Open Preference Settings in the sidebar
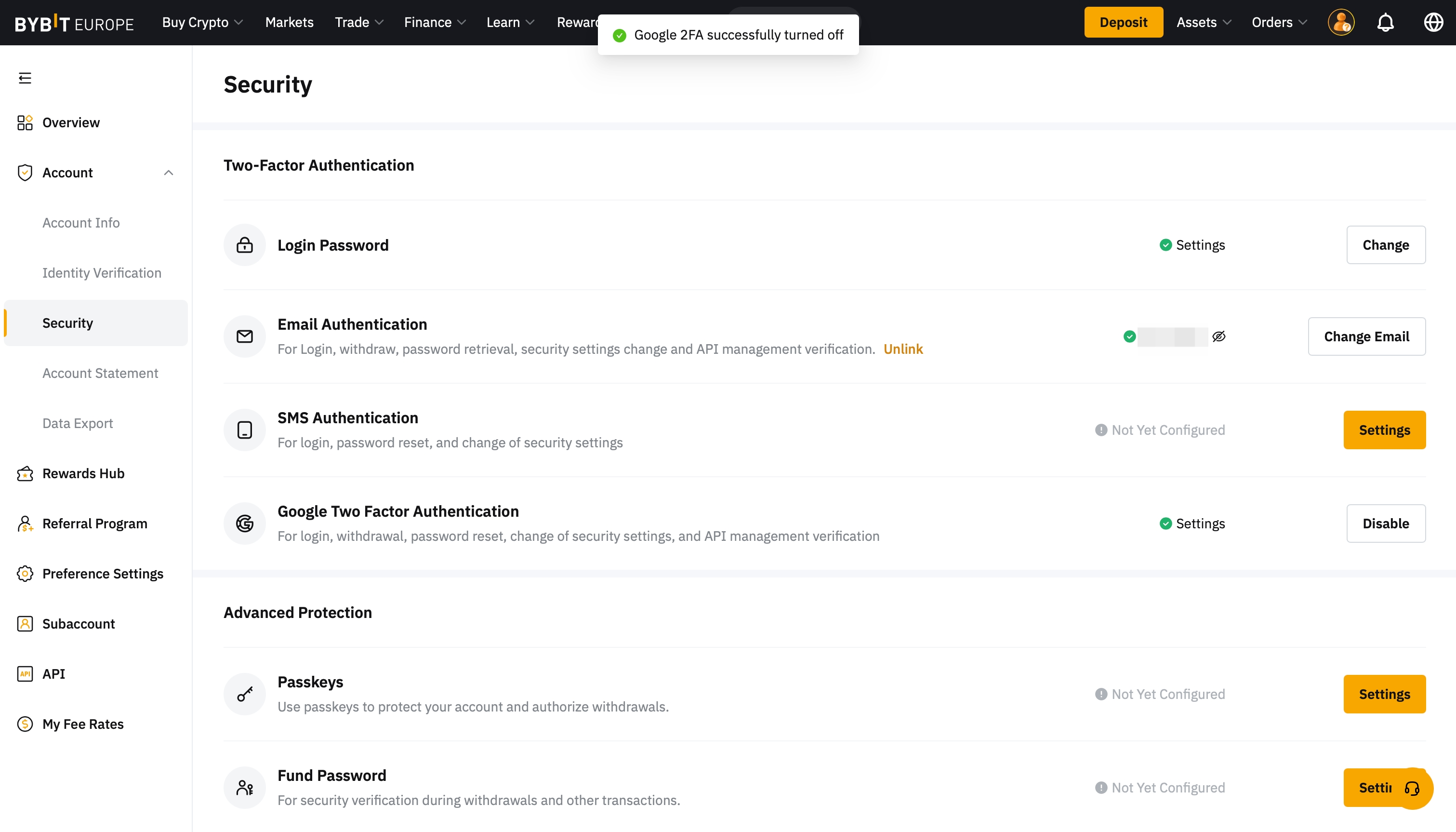The height and width of the screenshot is (832, 1456). click(103, 573)
